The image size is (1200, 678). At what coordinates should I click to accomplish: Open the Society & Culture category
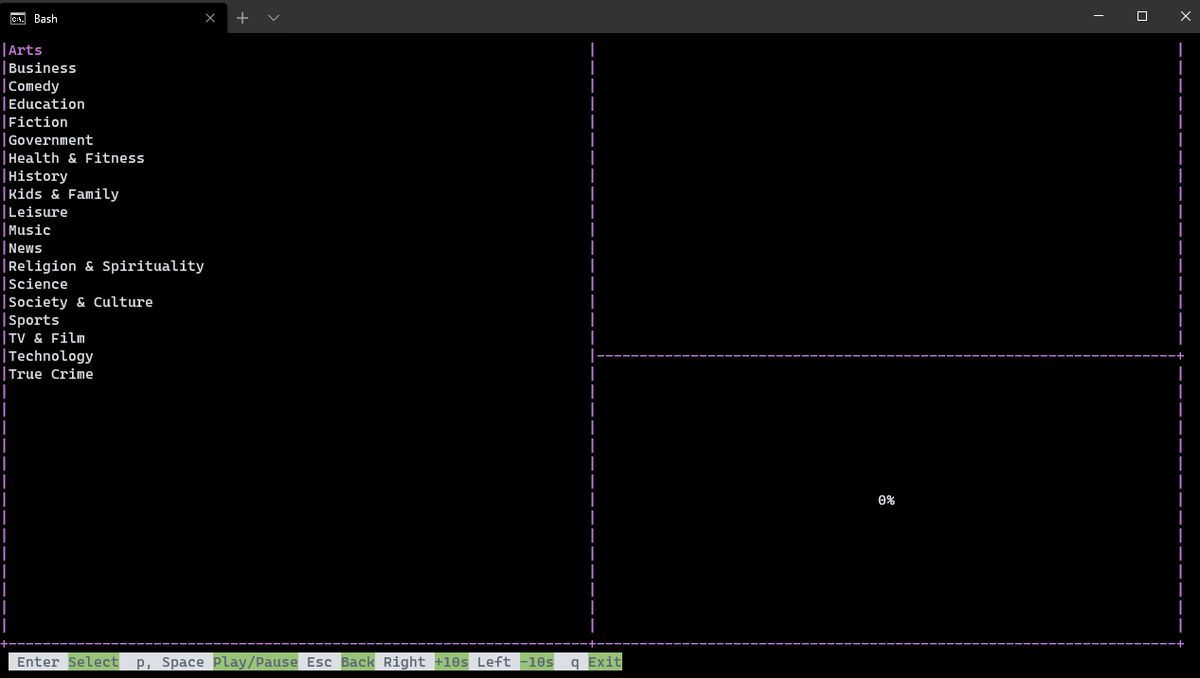(x=80, y=302)
